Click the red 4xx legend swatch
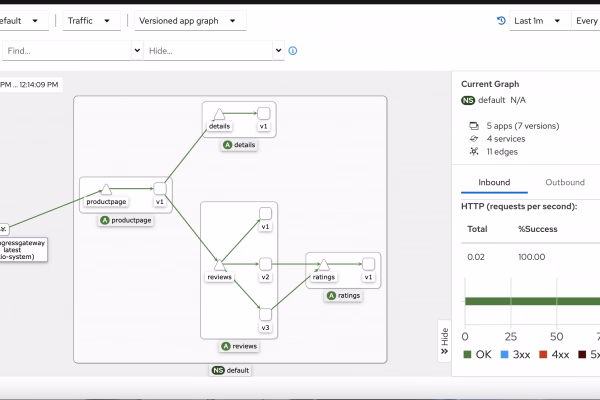Image resolution: width=600 pixels, height=400 pixels. pyautogui.click(x=543, y=354)
